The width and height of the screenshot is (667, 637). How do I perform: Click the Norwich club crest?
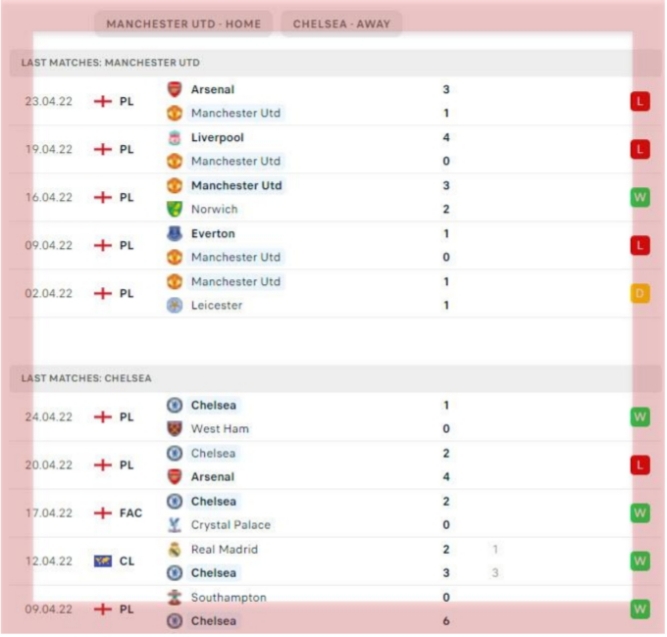[174, 209]
